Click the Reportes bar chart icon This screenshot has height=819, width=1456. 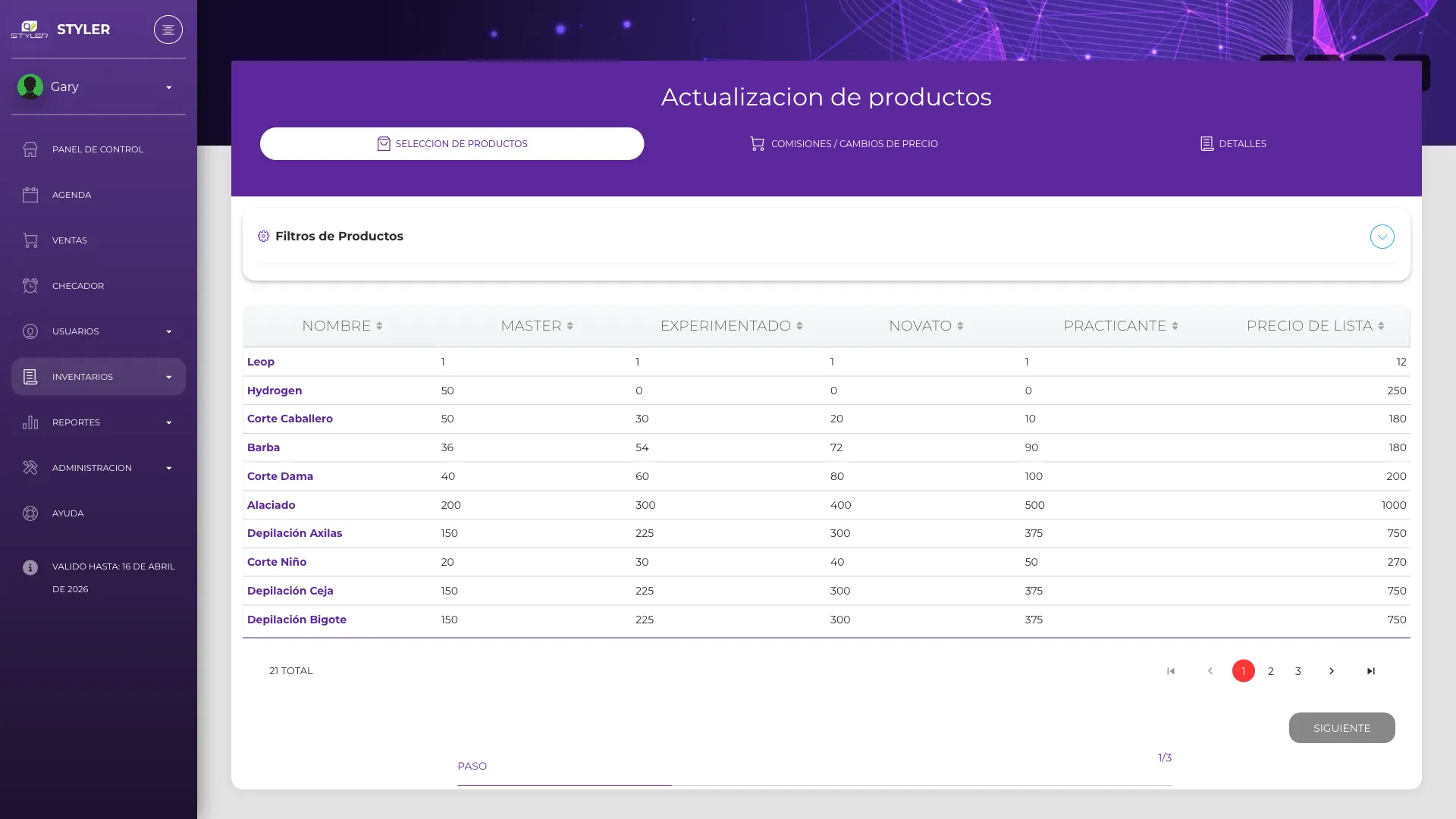[30, 422]
